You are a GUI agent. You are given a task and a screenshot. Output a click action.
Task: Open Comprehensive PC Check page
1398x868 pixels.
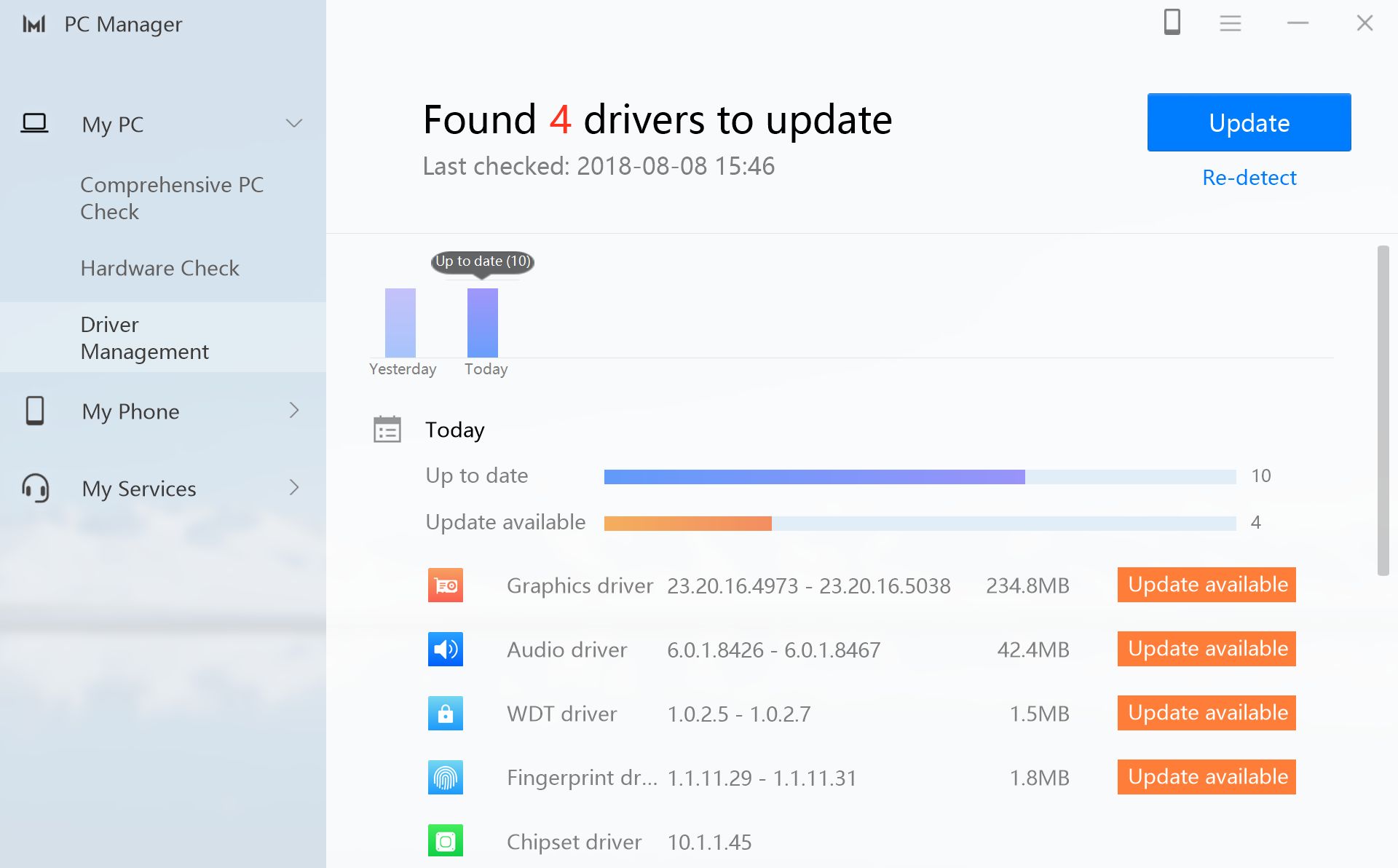click(171, 198)
